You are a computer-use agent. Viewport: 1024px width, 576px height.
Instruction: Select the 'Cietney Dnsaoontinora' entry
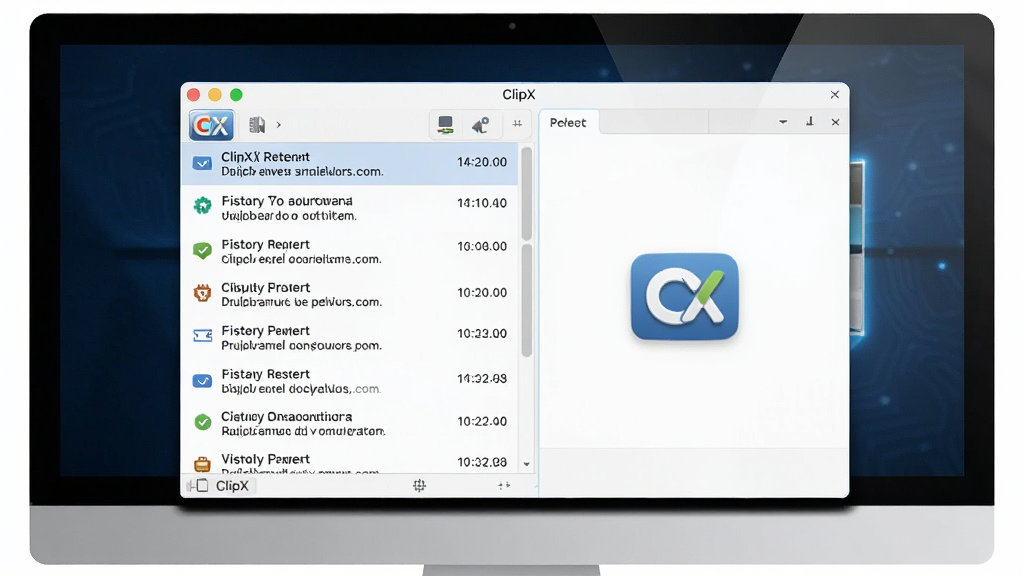(x=349, y=423)
